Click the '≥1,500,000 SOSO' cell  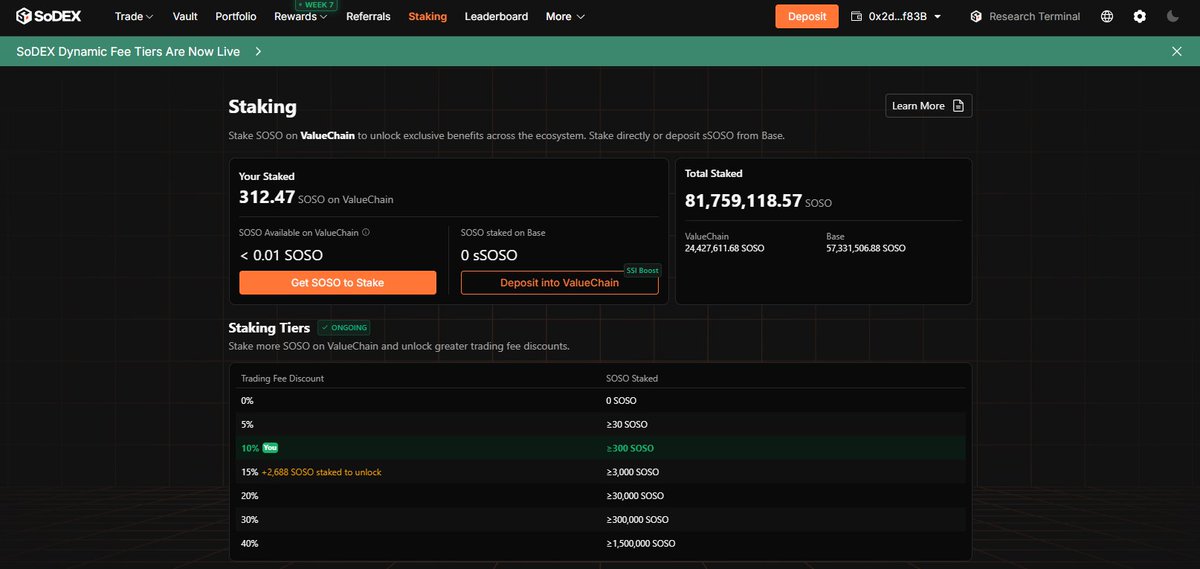click(x=641, y=544)
